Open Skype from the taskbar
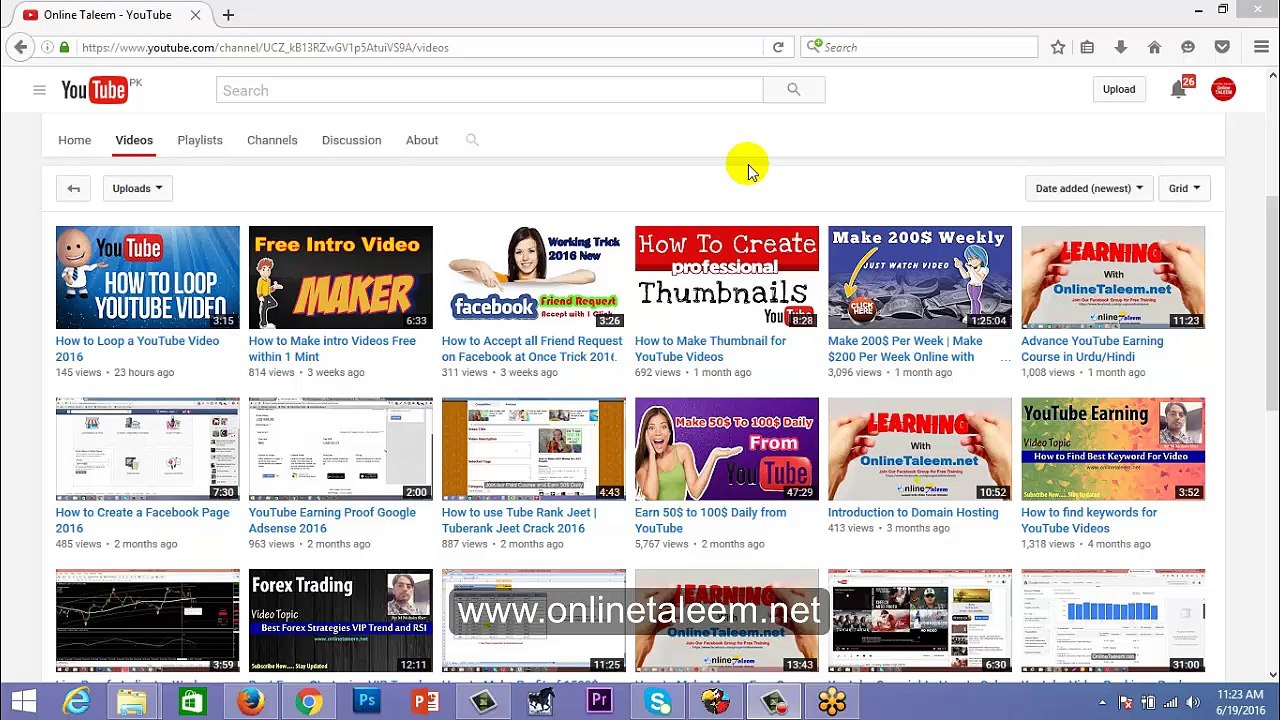The height and width of the screenshot is (720, 1280). click(658, 702)
